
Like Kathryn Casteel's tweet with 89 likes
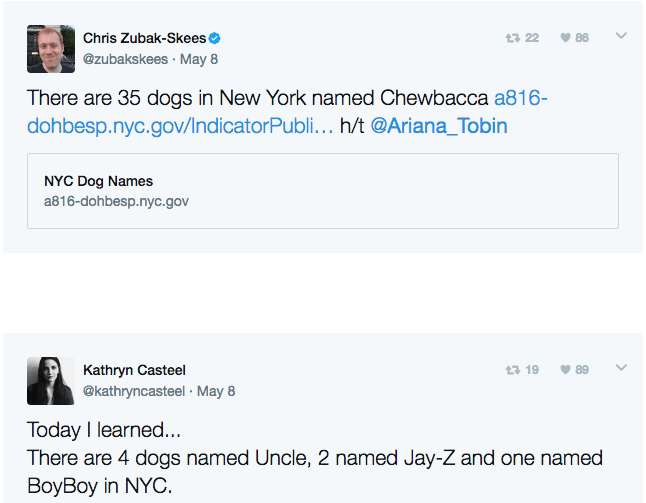pos(566,370)
